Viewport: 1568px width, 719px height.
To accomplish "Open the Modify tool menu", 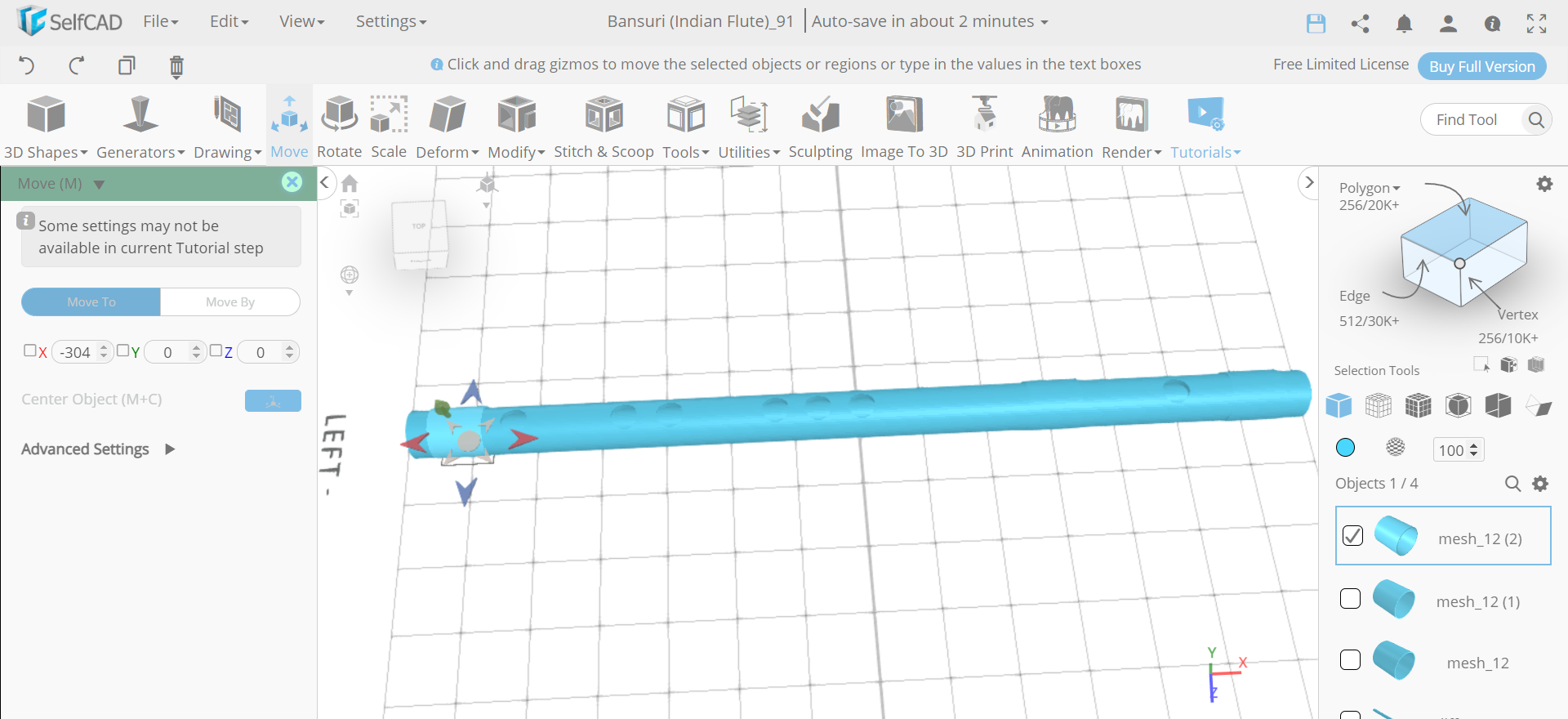I will [x=516, y=125].
